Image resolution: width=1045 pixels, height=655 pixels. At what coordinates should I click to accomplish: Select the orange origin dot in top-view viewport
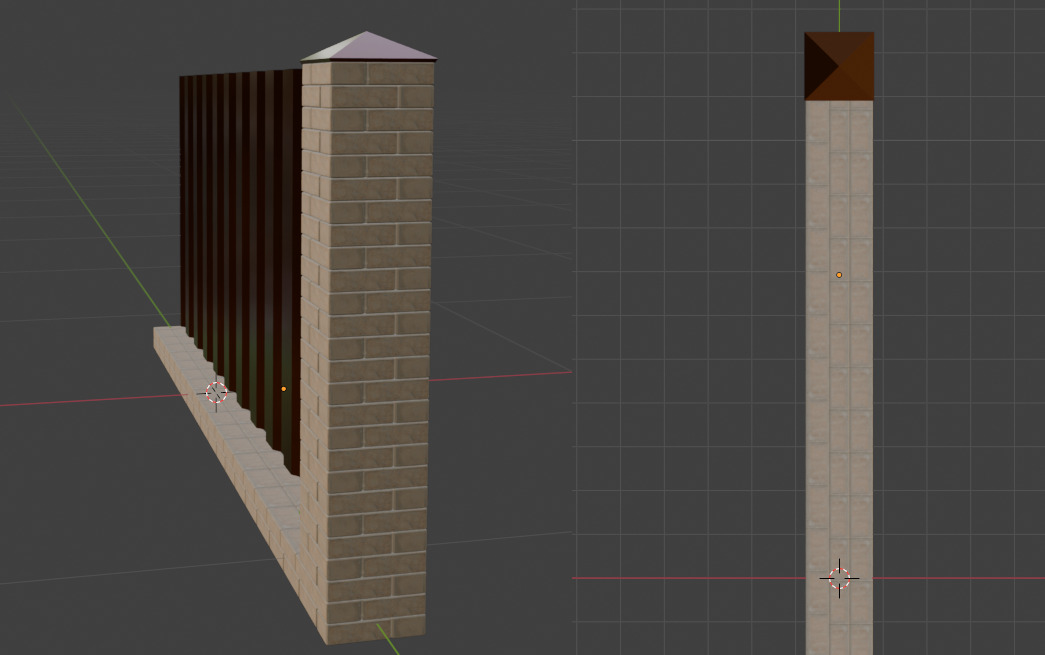pyautogui.click(x=839, y=275)
